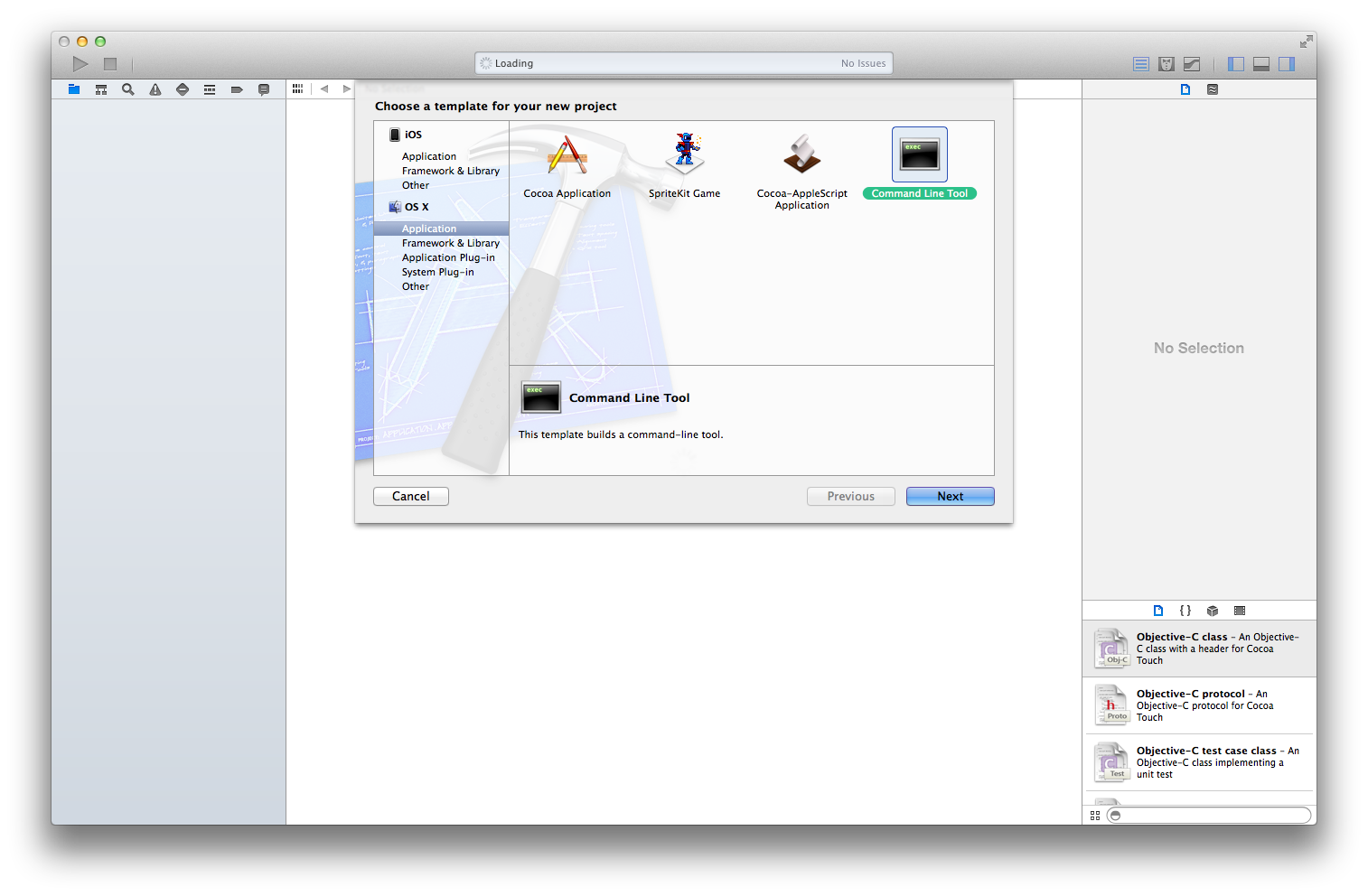Select System Plug-in category
Screen dimensions: 1368x896
(x=437, y=272)
